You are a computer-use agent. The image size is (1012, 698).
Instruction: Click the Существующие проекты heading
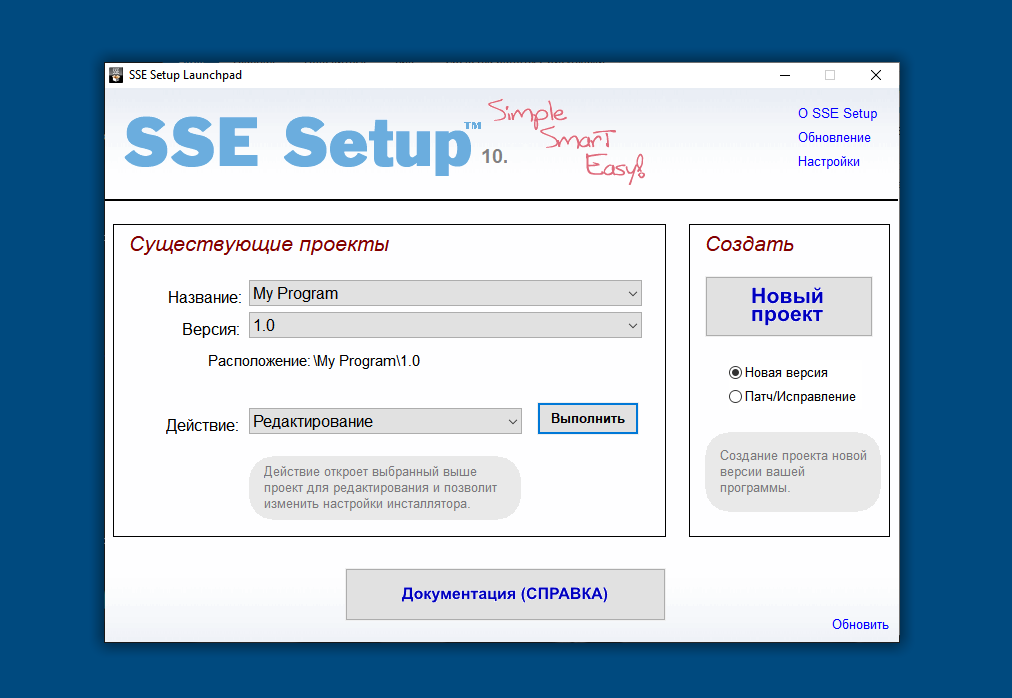click(259, 244)
